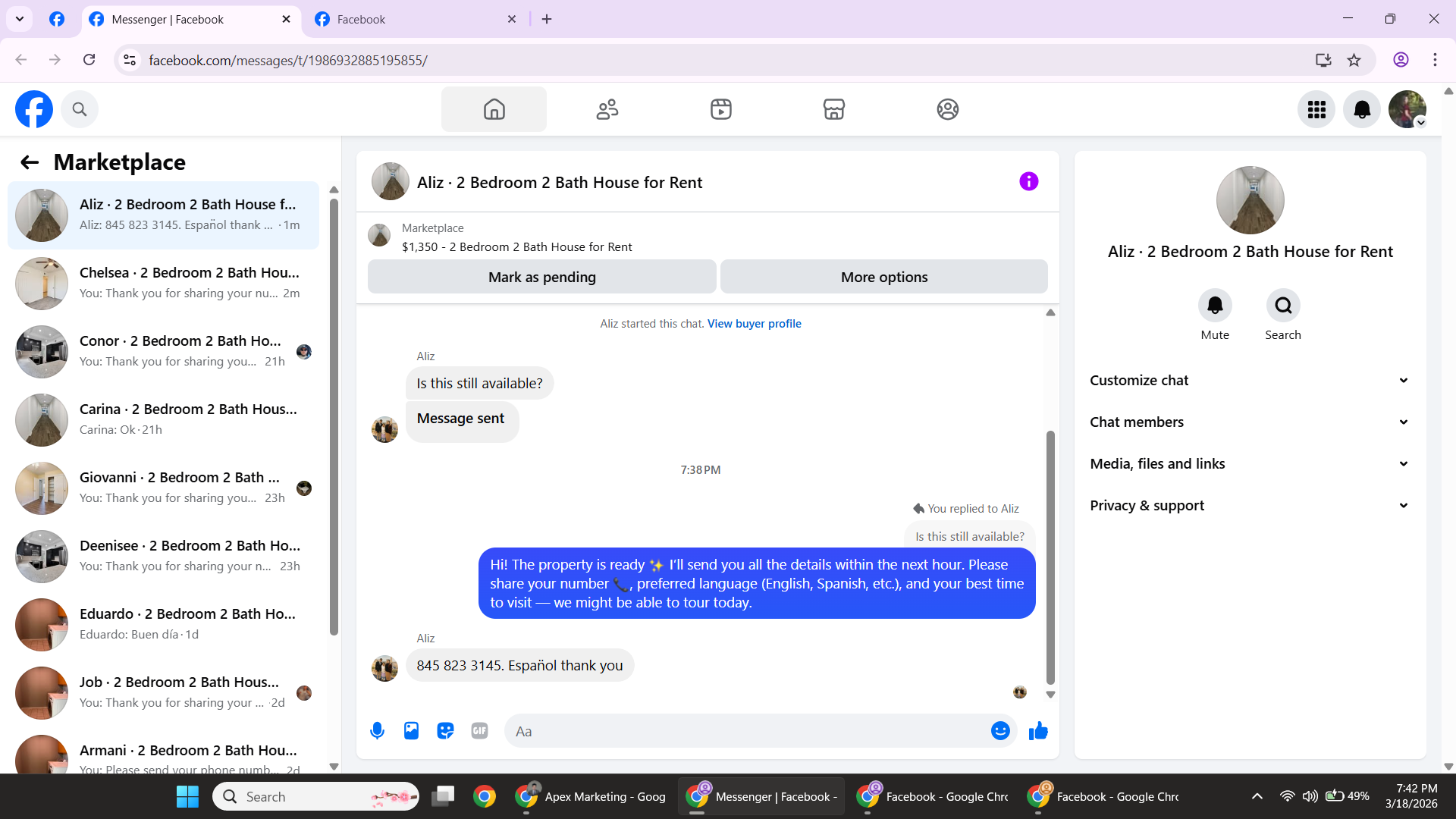The image size is (1456, 819).
Task: Expand Chat members section
Action: (x=1250, y=422)
